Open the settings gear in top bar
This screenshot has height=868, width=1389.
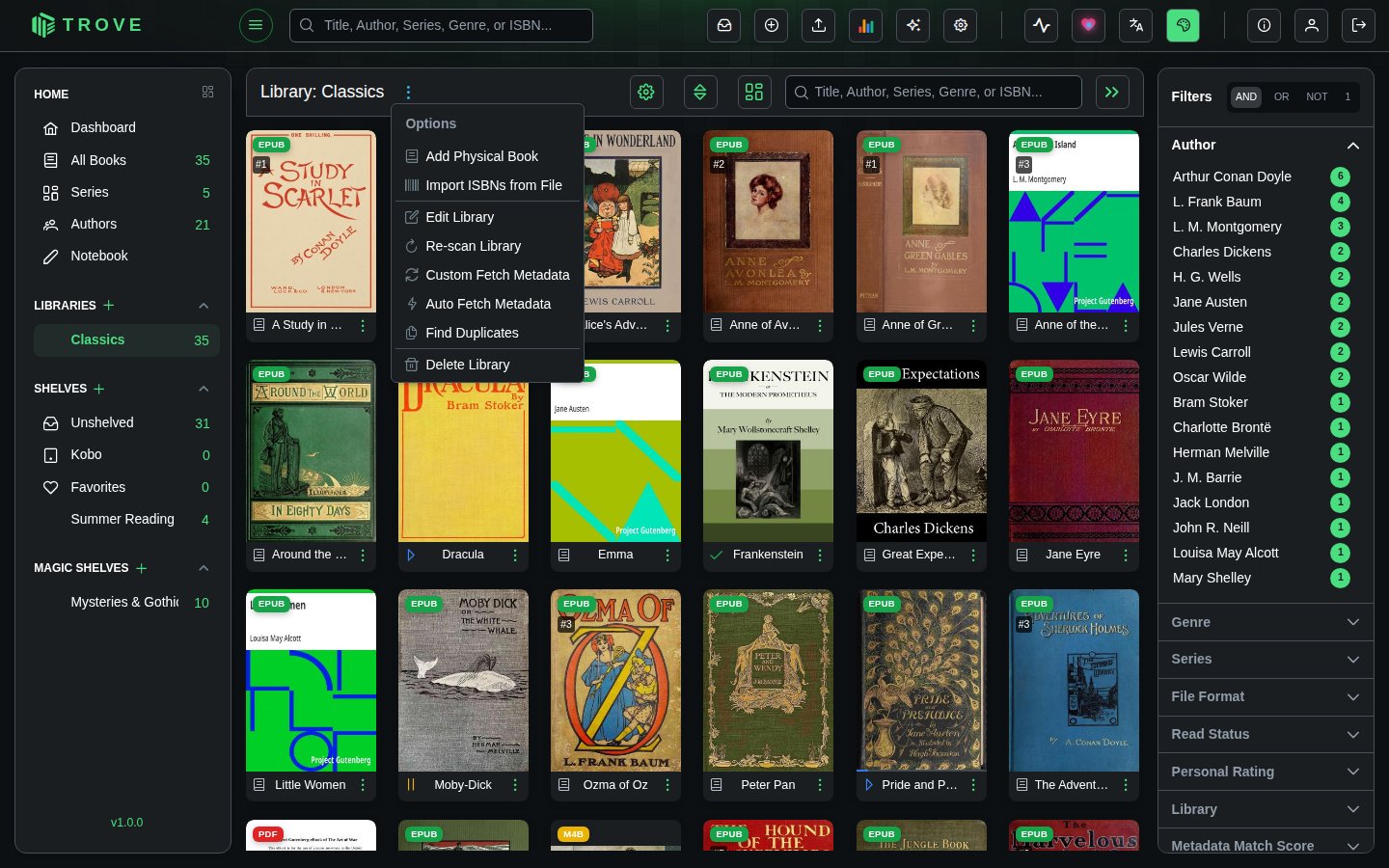point(961,25)
